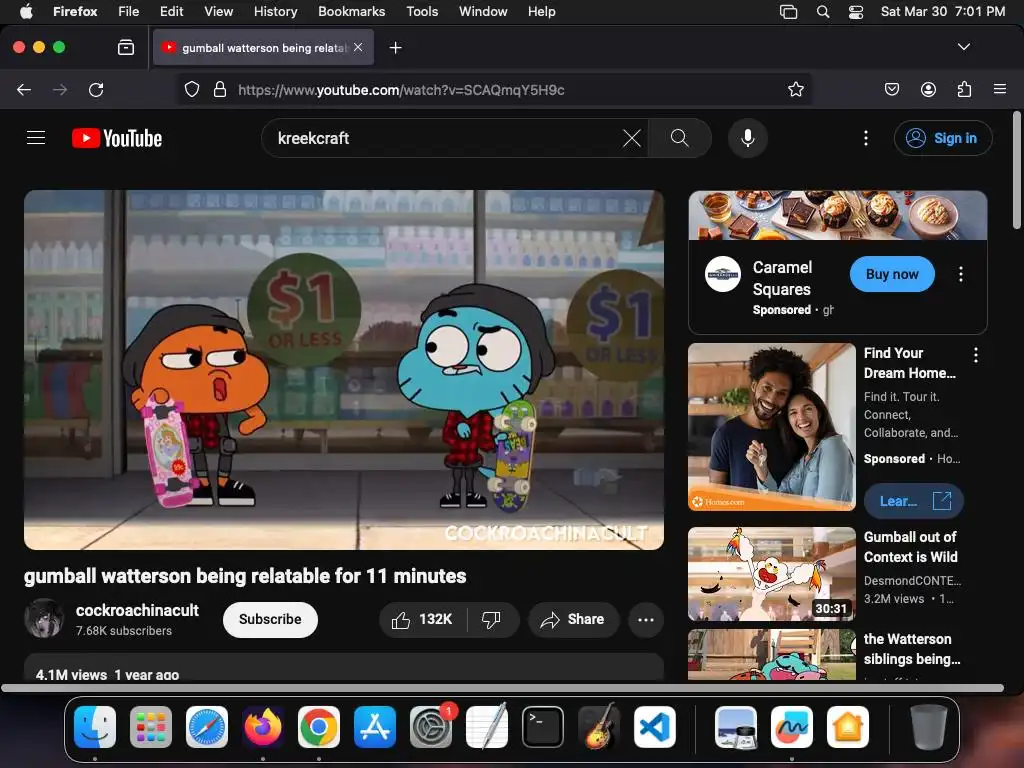Open the Firefox application menu

[1000, 89]
